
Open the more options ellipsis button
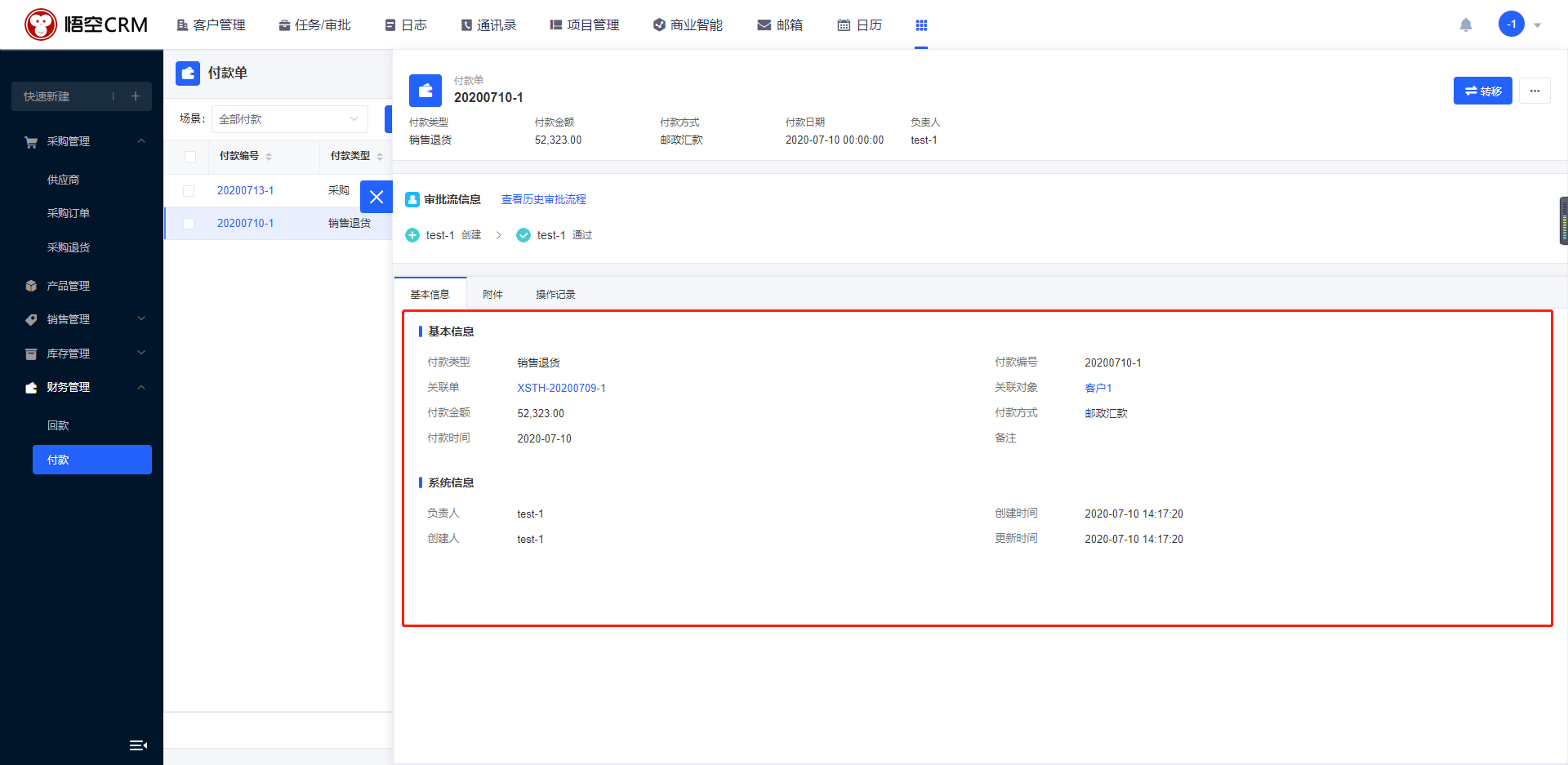(x=1535, y=91)
